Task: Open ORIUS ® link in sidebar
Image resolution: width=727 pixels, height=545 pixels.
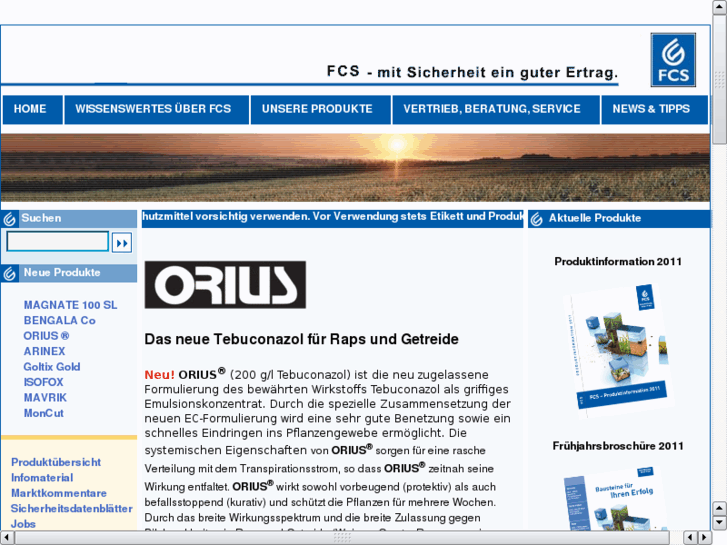Action: tap(46, 336)
